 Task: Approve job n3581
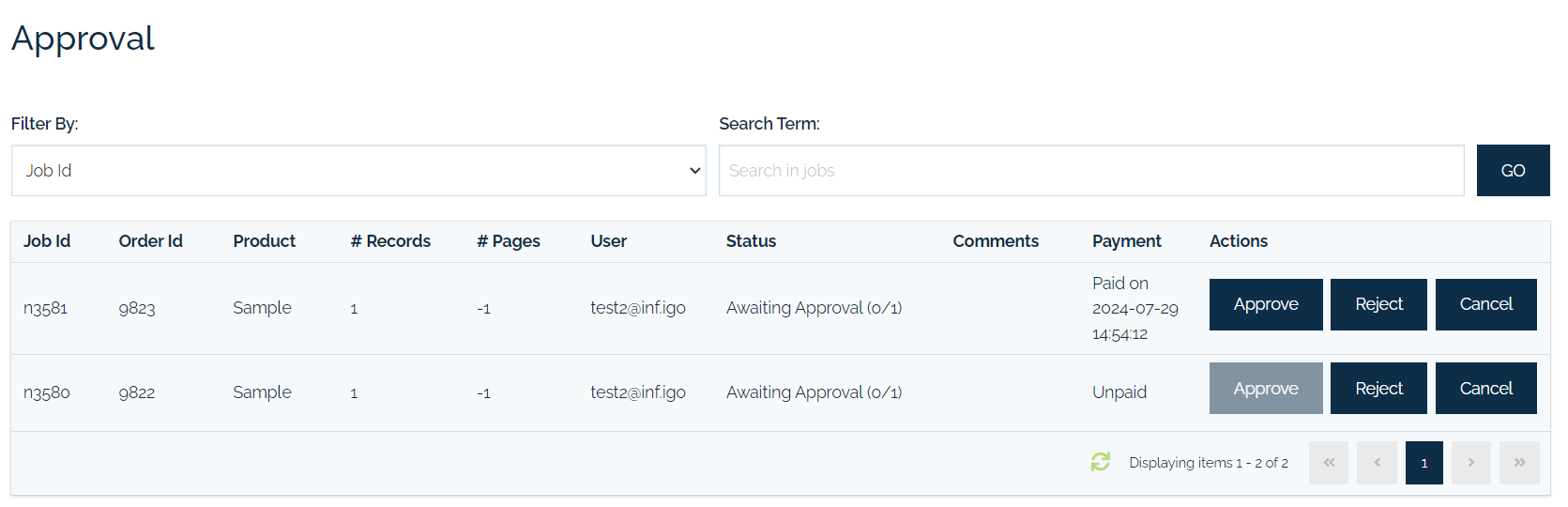[x=1266, y=304]
